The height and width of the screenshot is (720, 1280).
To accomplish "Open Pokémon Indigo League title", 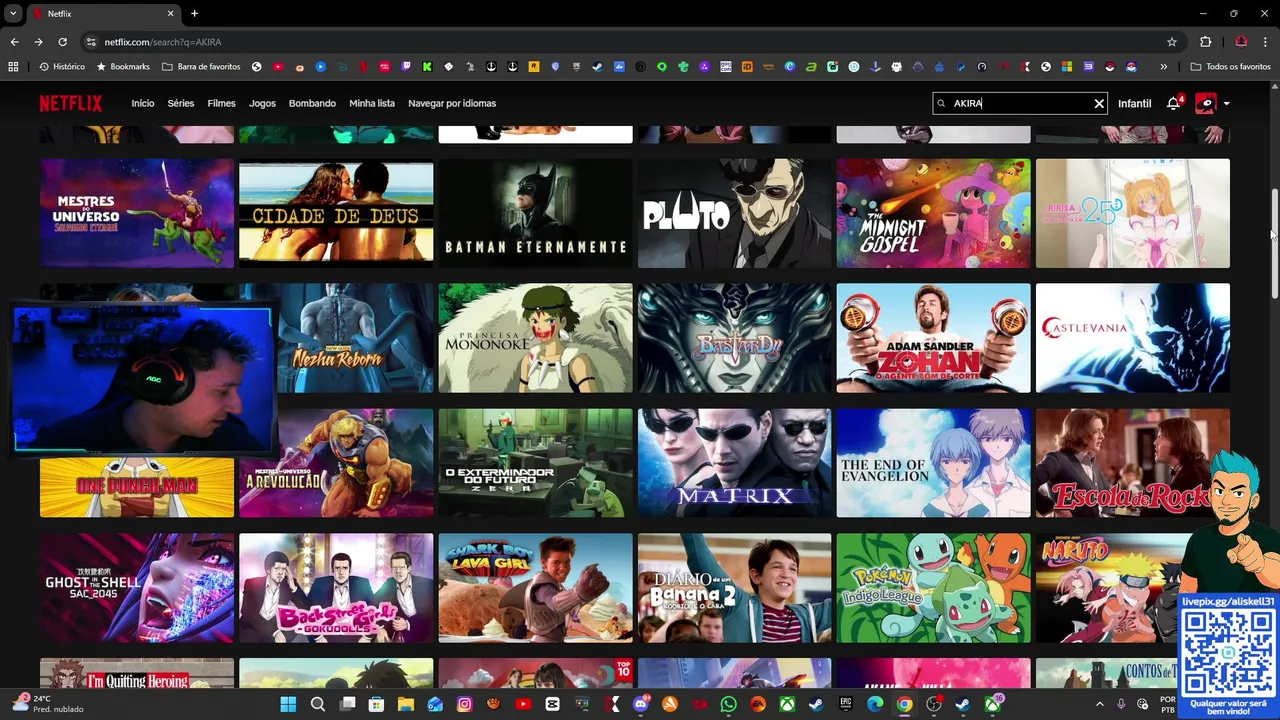I will coord(933,588).
